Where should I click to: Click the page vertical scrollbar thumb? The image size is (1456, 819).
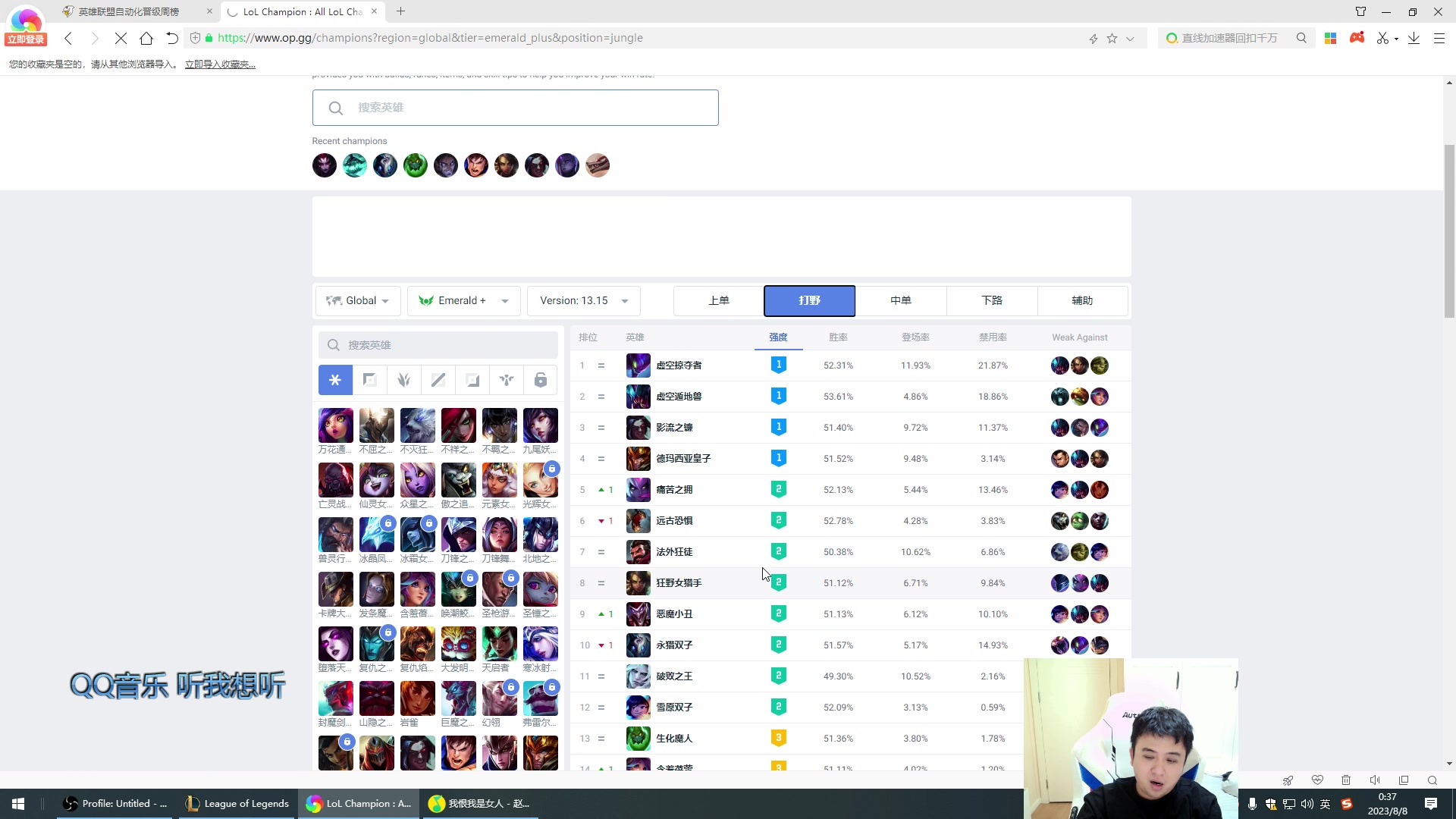1449,231
